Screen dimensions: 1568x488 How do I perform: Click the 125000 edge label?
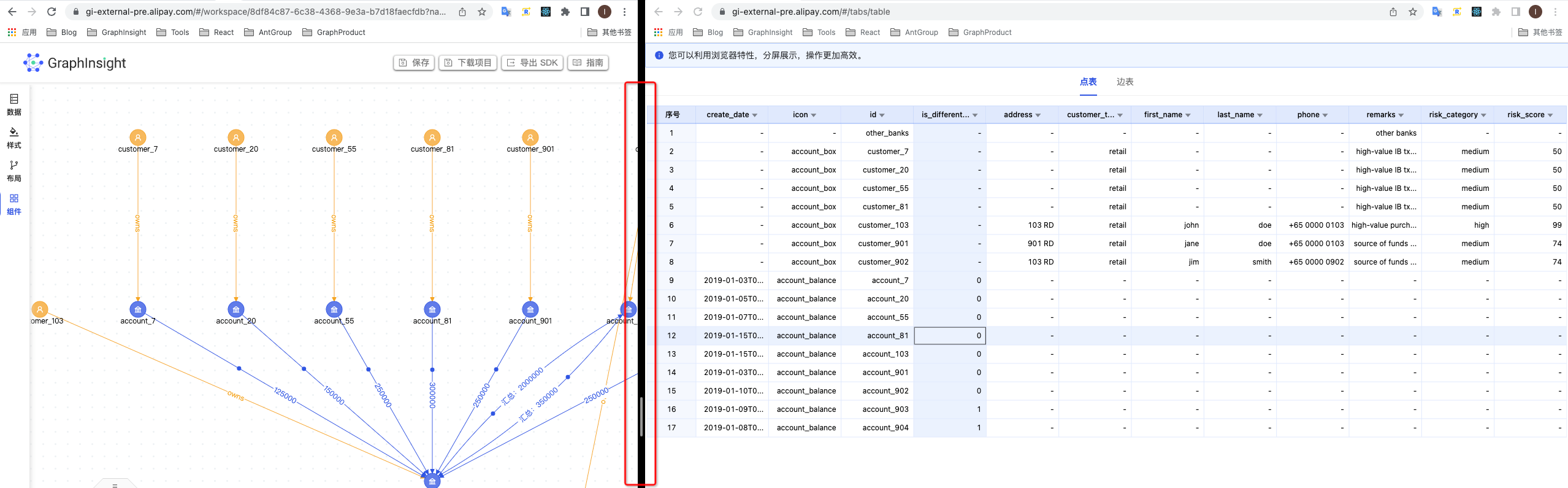tap(285, 395)
